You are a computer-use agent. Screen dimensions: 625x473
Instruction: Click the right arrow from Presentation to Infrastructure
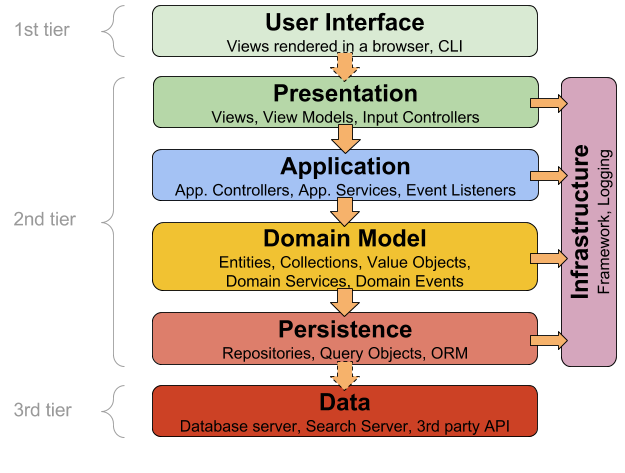(547, 102)
